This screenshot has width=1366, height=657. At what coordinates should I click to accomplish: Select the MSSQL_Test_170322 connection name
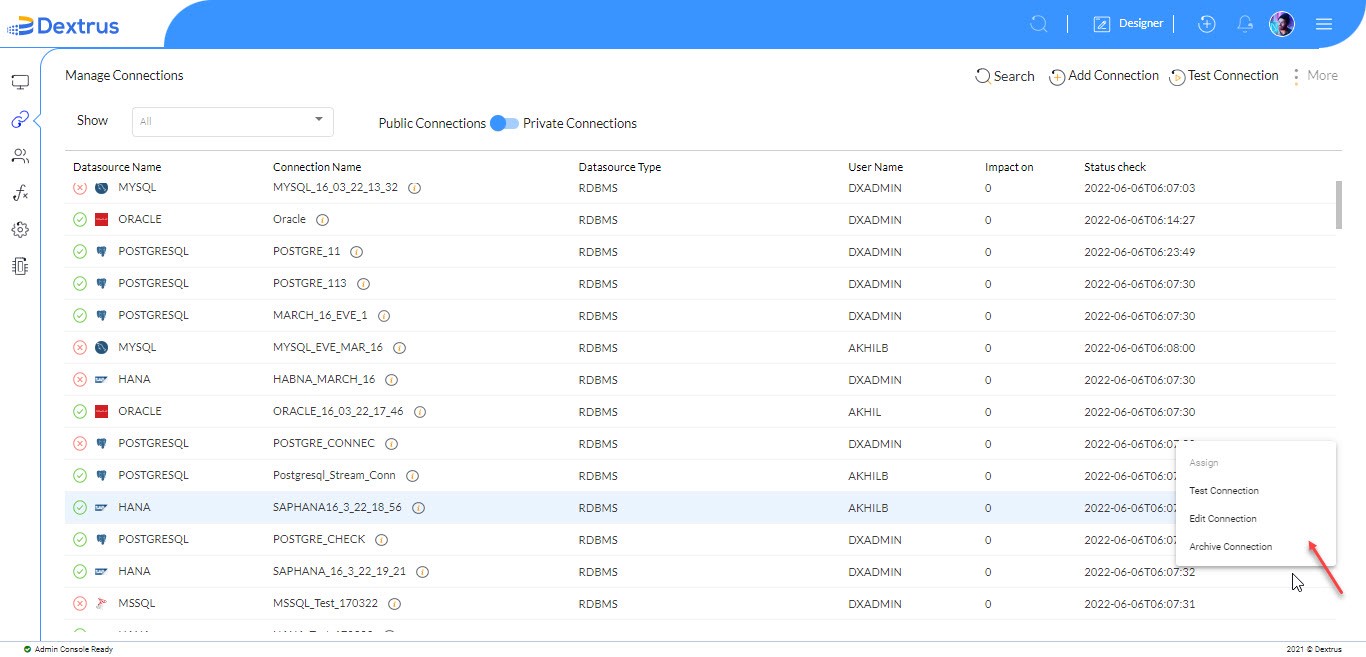(326, 604)
